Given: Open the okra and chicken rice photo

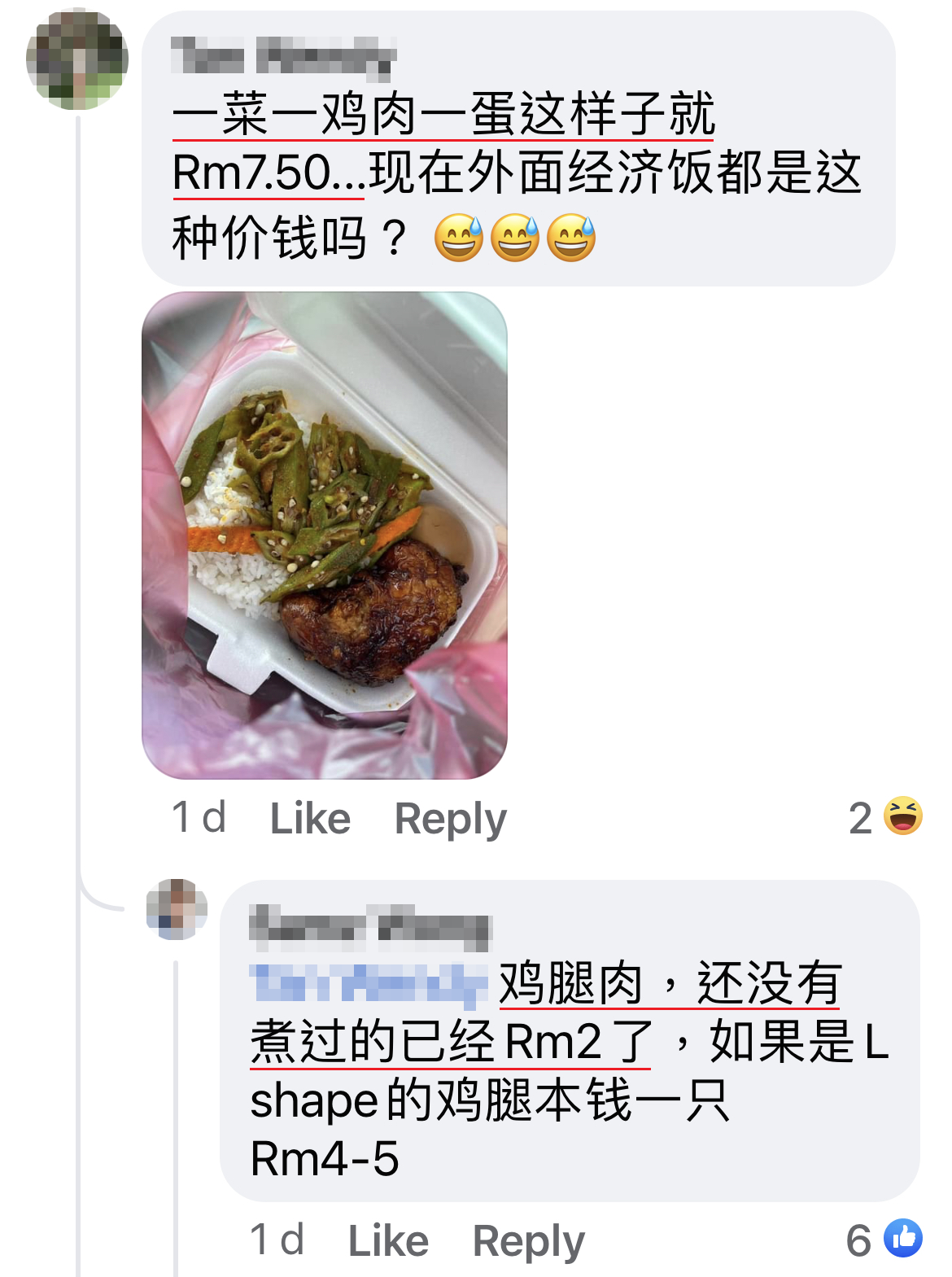Looking at the screenshot, I should tap(325, 536).
